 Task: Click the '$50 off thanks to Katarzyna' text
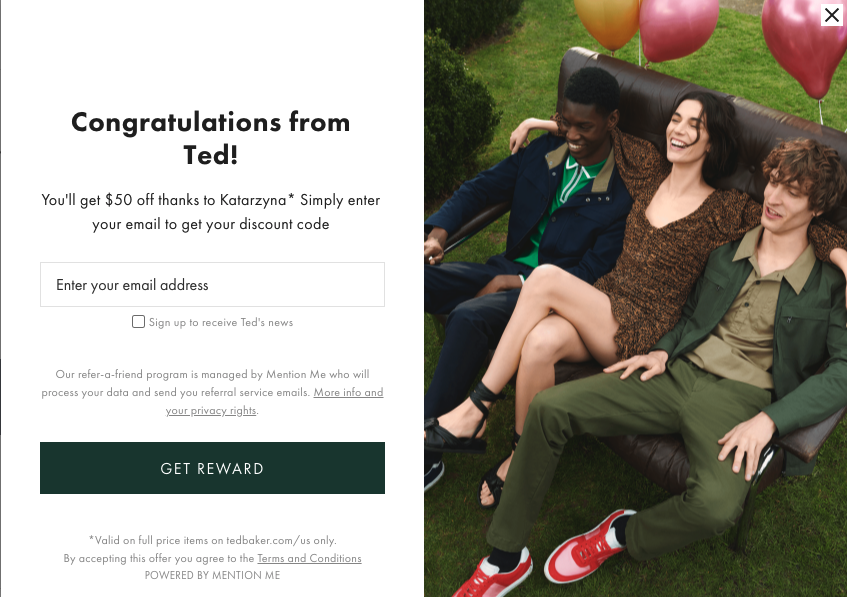[196, 200]
